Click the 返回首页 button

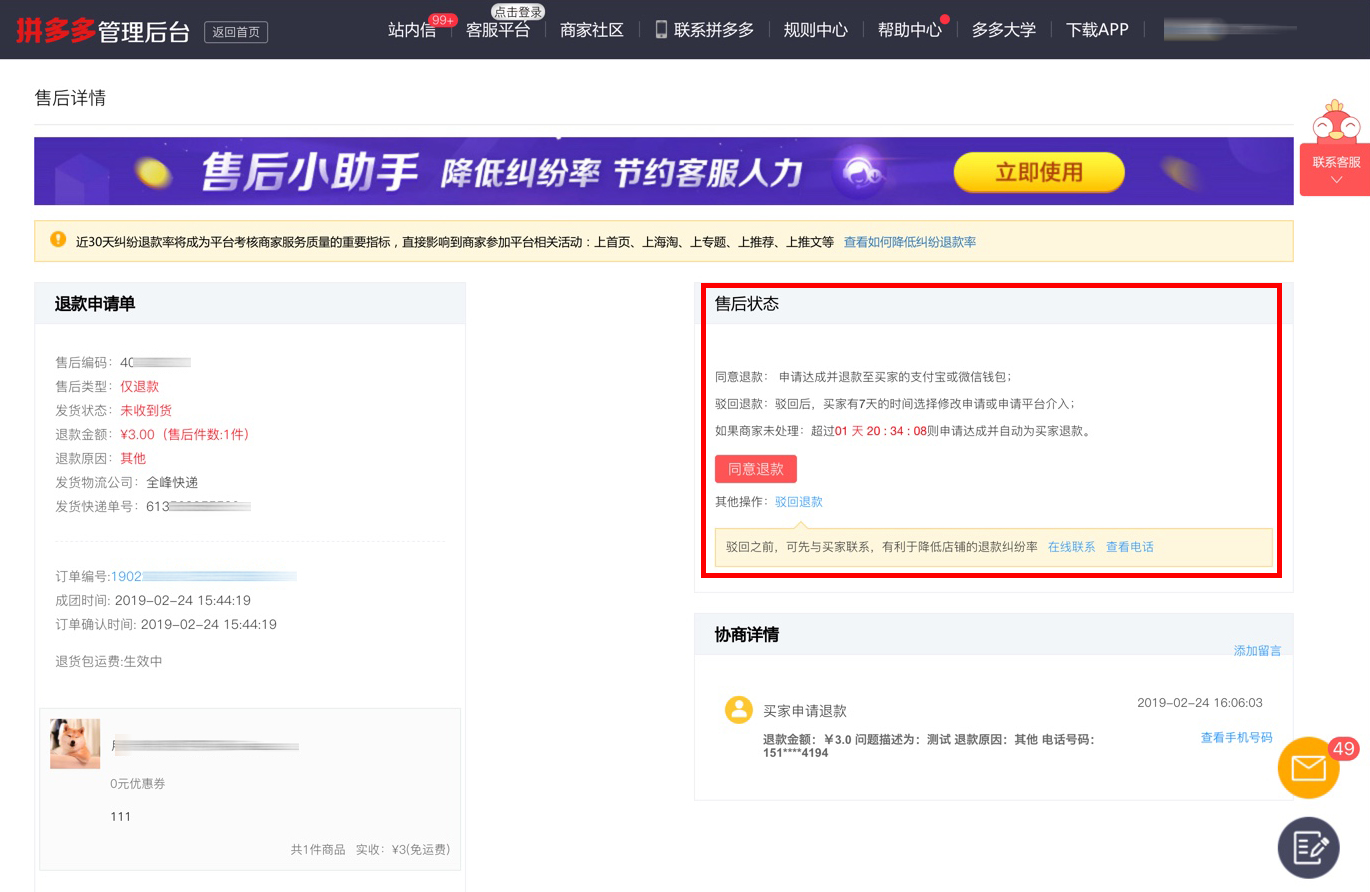236,32
